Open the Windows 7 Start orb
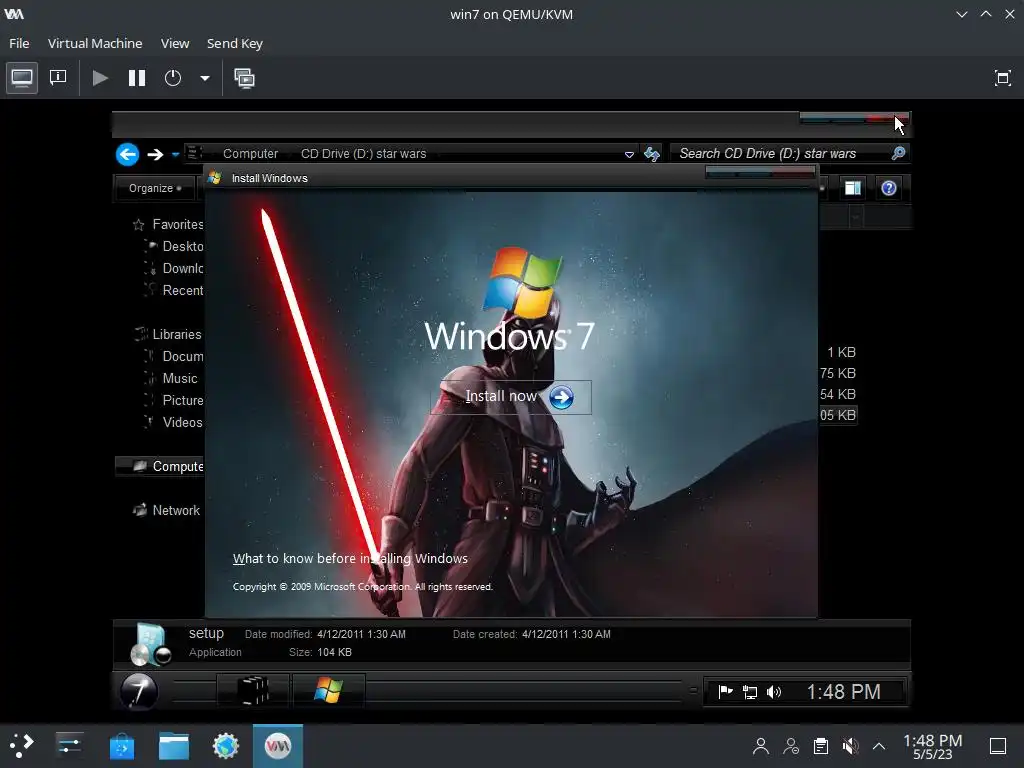Image resolution: width=1024 pixels, height=768 pixels. tap(139, 691)
